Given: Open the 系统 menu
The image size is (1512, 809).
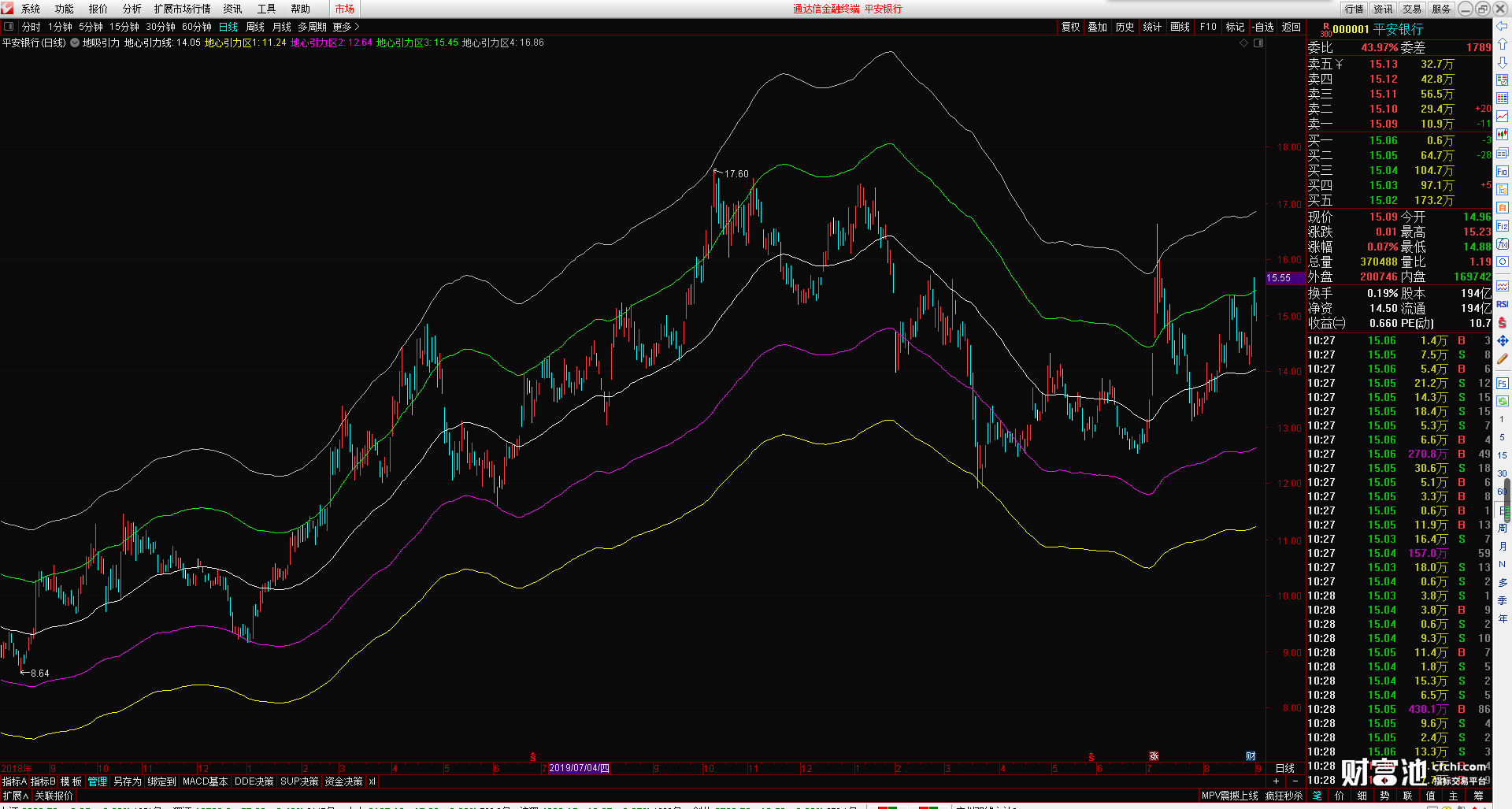Looking at the screenshot, I should [31, 9].
